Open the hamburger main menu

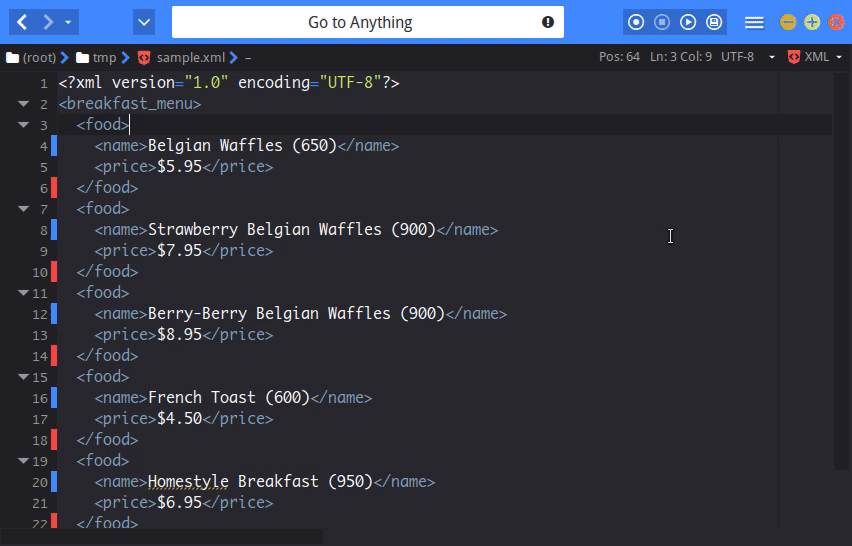754,22
